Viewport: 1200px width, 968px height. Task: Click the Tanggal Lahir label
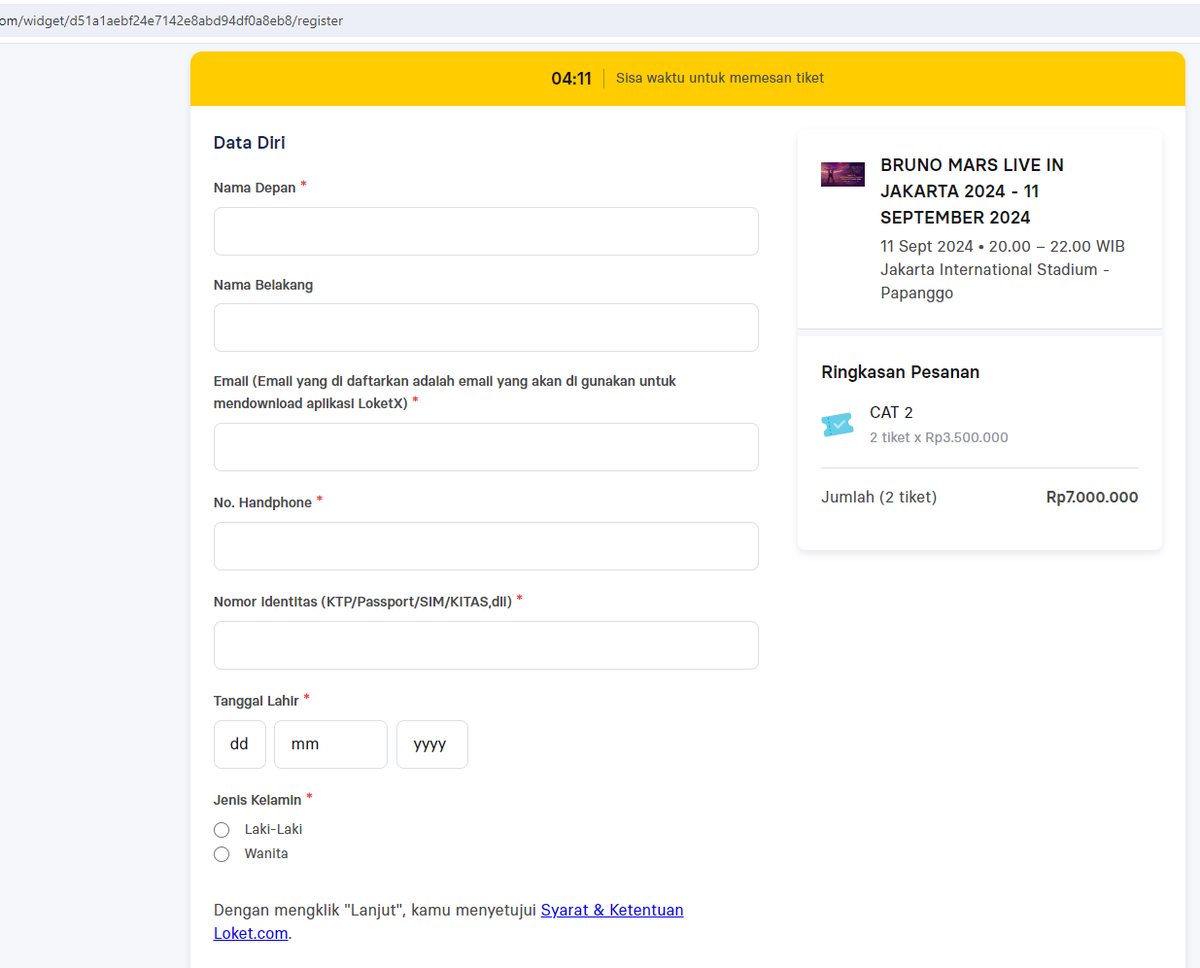point(256,701)
